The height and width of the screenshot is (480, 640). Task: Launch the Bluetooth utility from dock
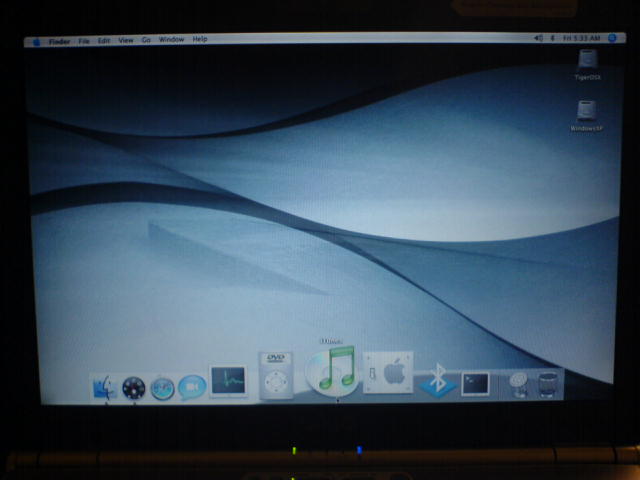[x=438, y=380]
